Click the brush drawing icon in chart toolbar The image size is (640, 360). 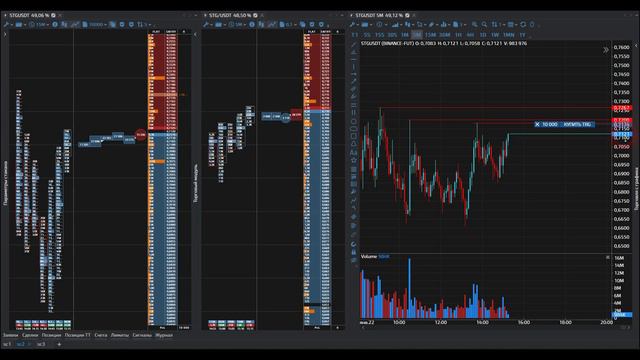click(432, 24)
